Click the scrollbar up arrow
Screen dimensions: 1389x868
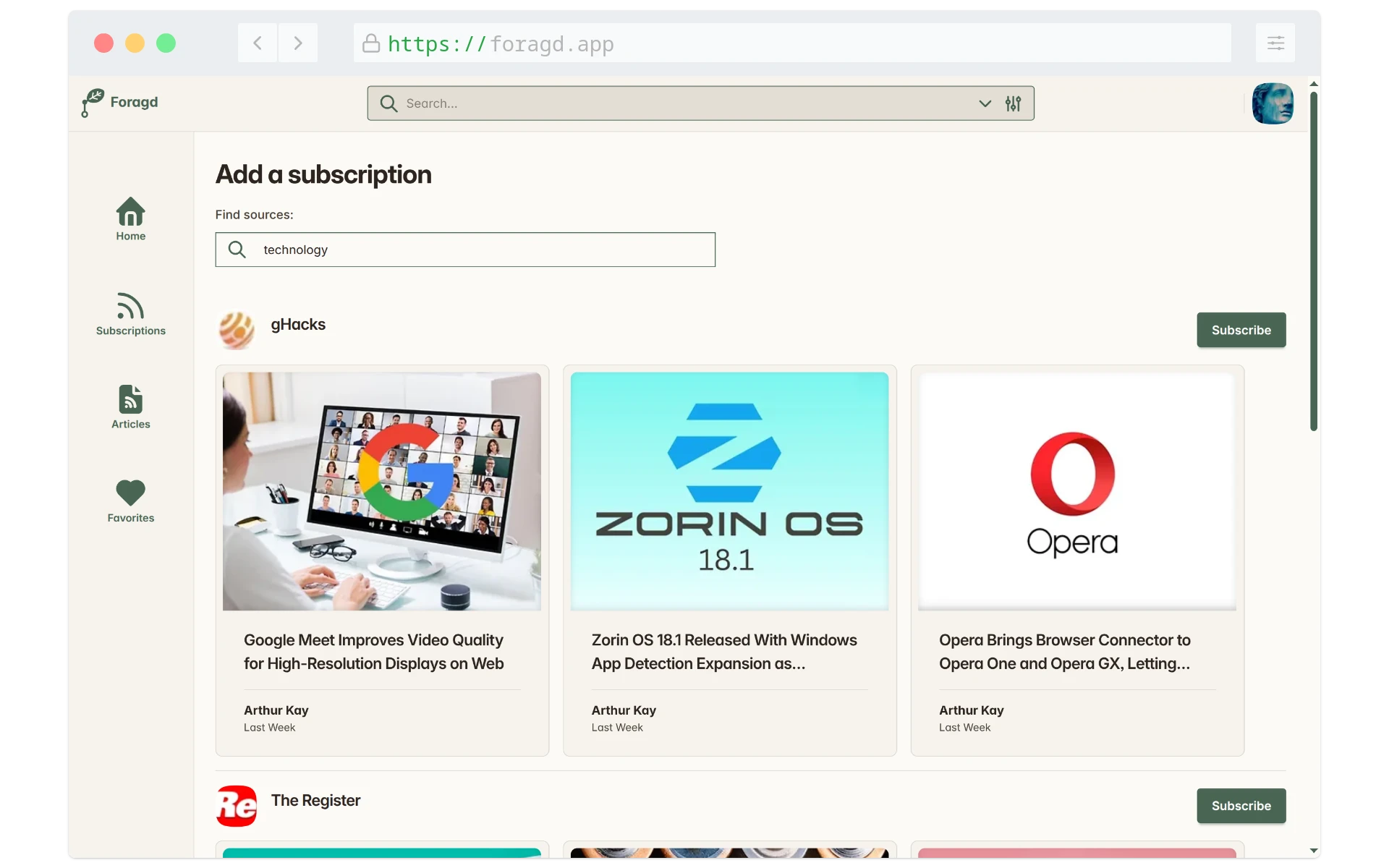pos(1314,84)
